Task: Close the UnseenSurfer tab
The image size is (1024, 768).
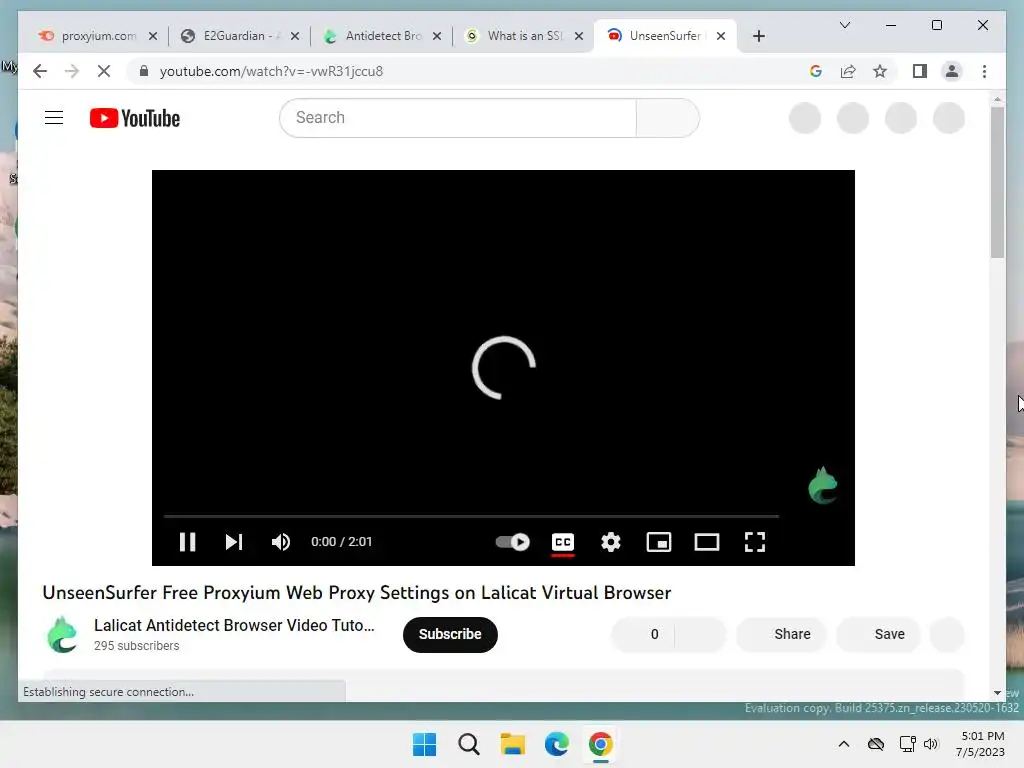Action: [x=721, y=36]
